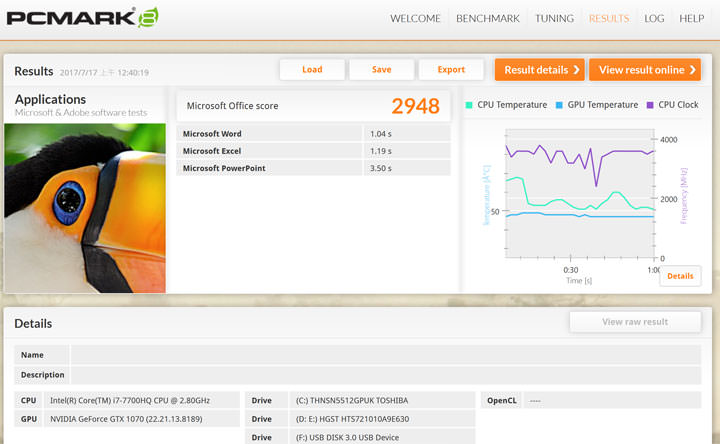720x444 pixels.
Task: Export the benchmark result
Action: click(x=451, y=70)
